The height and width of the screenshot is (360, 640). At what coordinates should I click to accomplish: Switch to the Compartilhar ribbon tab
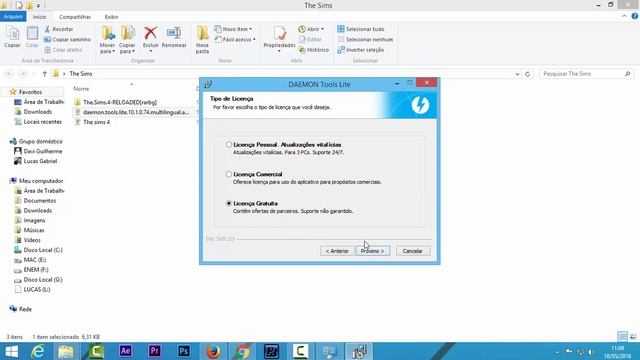click(x=75, y=17)
